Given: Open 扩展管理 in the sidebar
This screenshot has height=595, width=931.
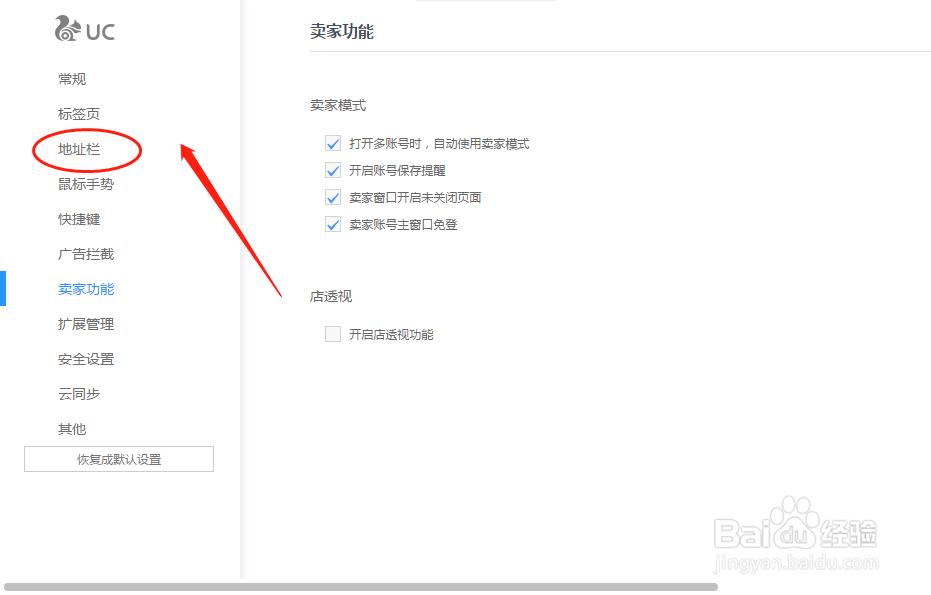Looking at the screenshot, I should click(x=86, y=324).
